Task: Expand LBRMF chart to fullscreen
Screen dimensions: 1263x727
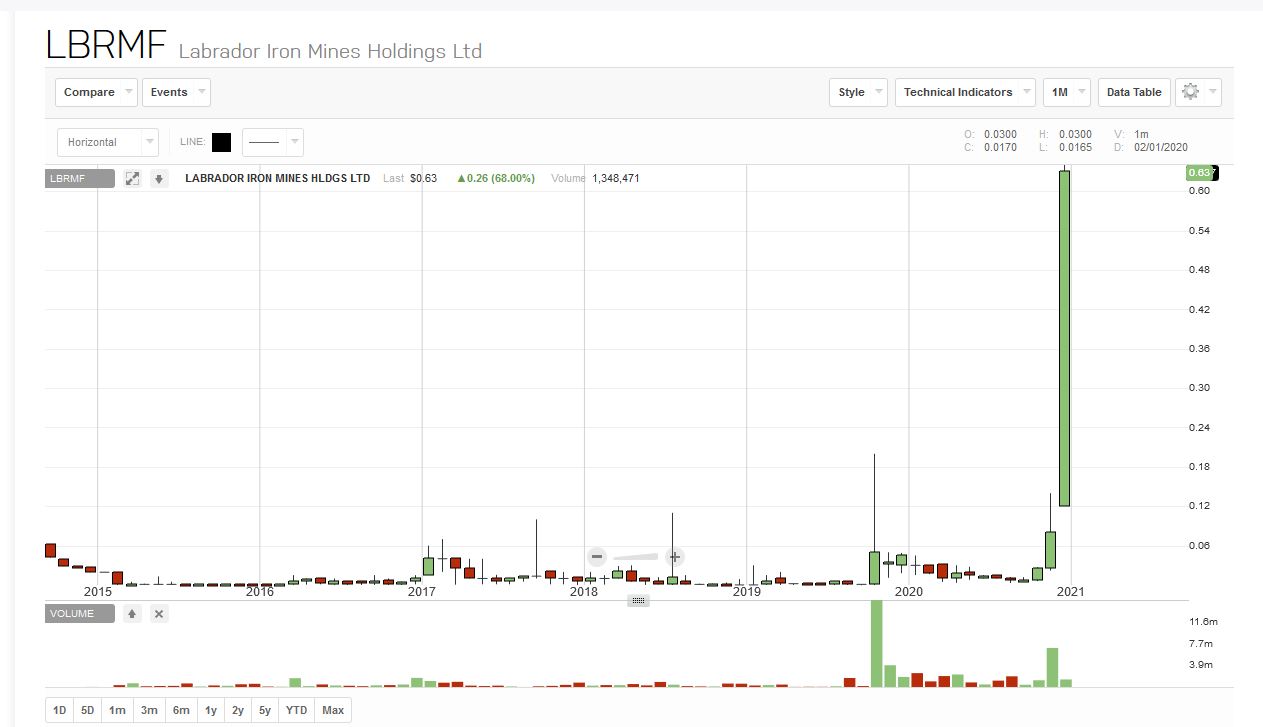Action: pyautogui.click(x=132, y=179)
